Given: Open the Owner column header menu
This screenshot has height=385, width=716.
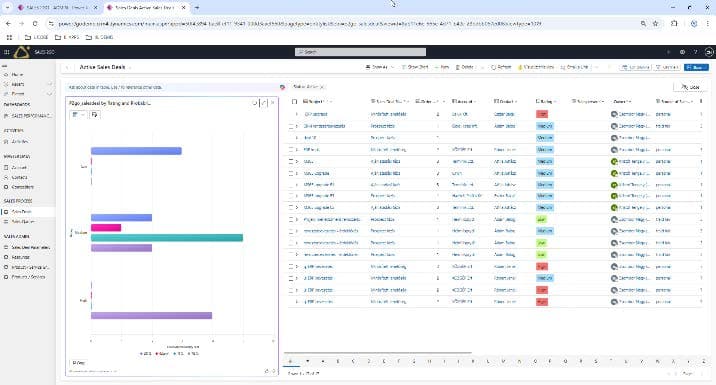Looking at the screenshot, I should click(x=622, y=101).
